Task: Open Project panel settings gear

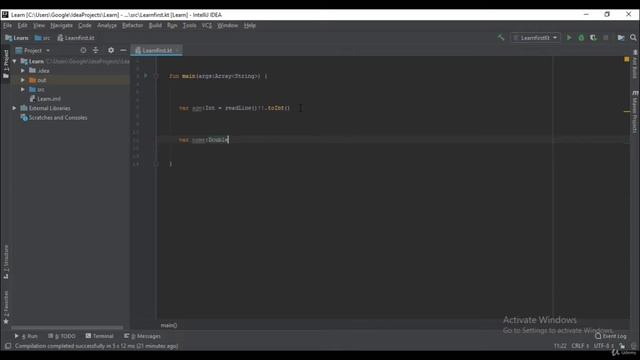Action: 111,50
